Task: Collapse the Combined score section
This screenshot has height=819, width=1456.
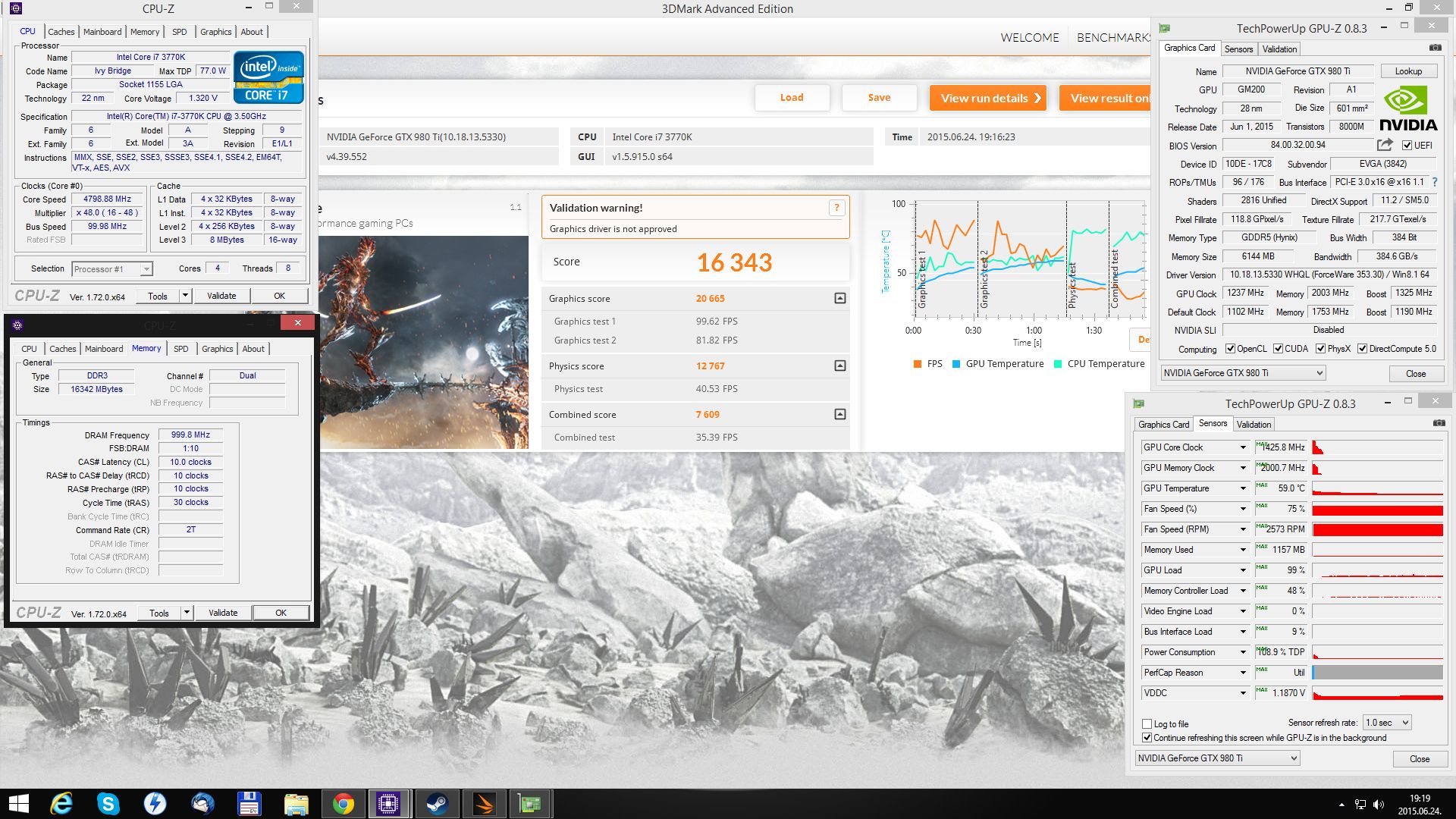Action: [840, 414]
